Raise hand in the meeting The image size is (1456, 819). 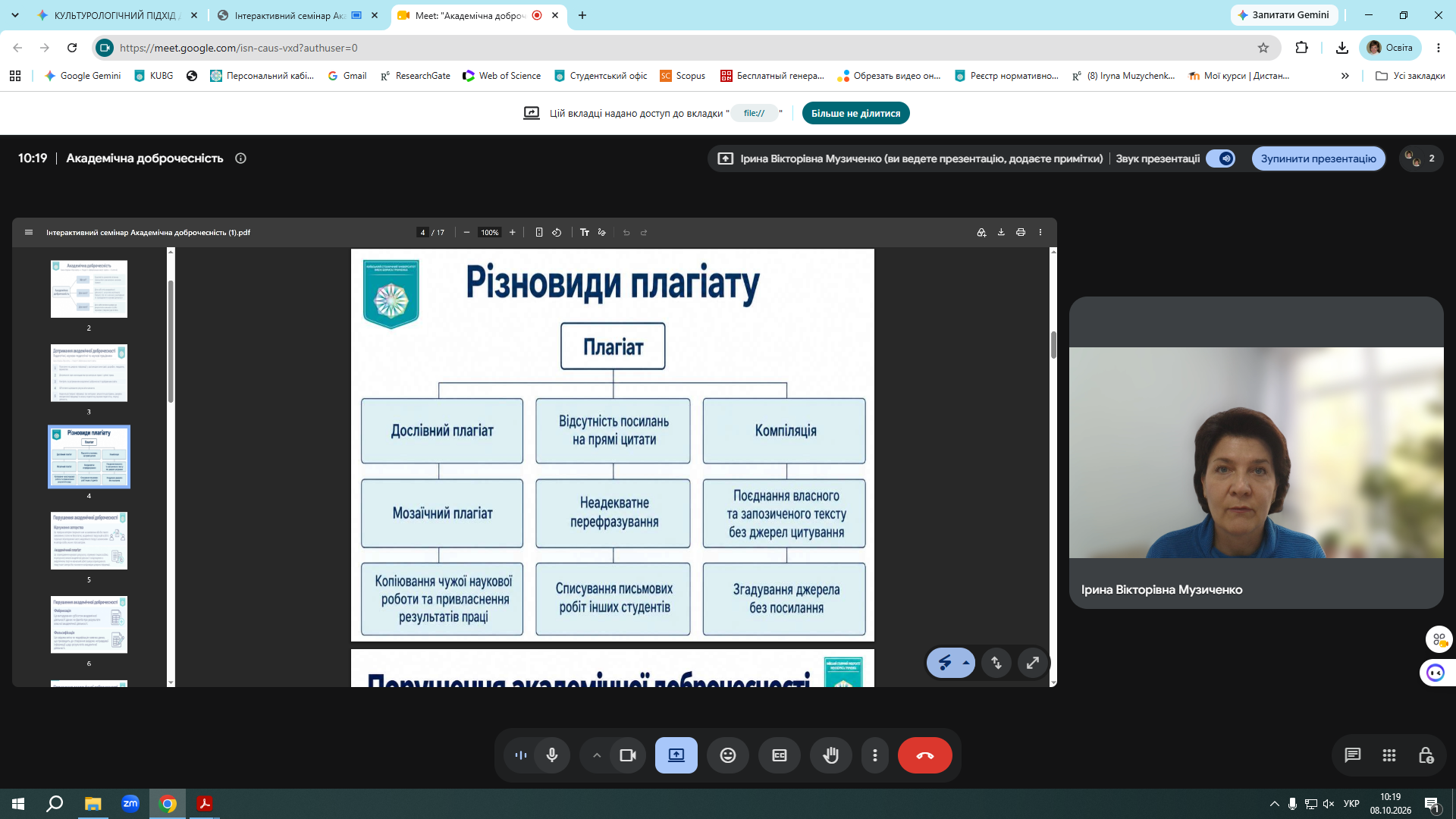coord(831,755)
